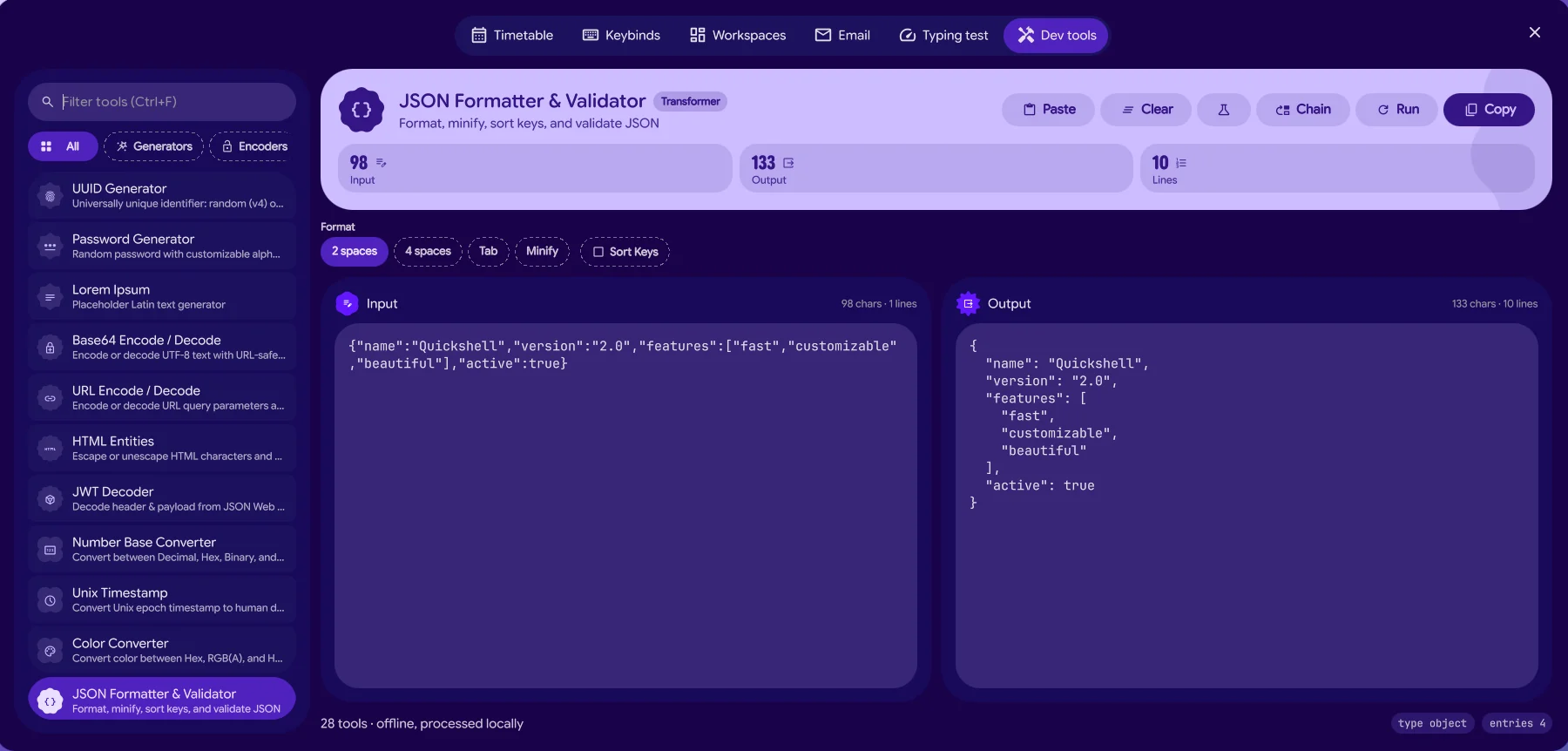Click the flask test icon button
Viewport: 1568px width, 751px height.
pos(1224,110)
